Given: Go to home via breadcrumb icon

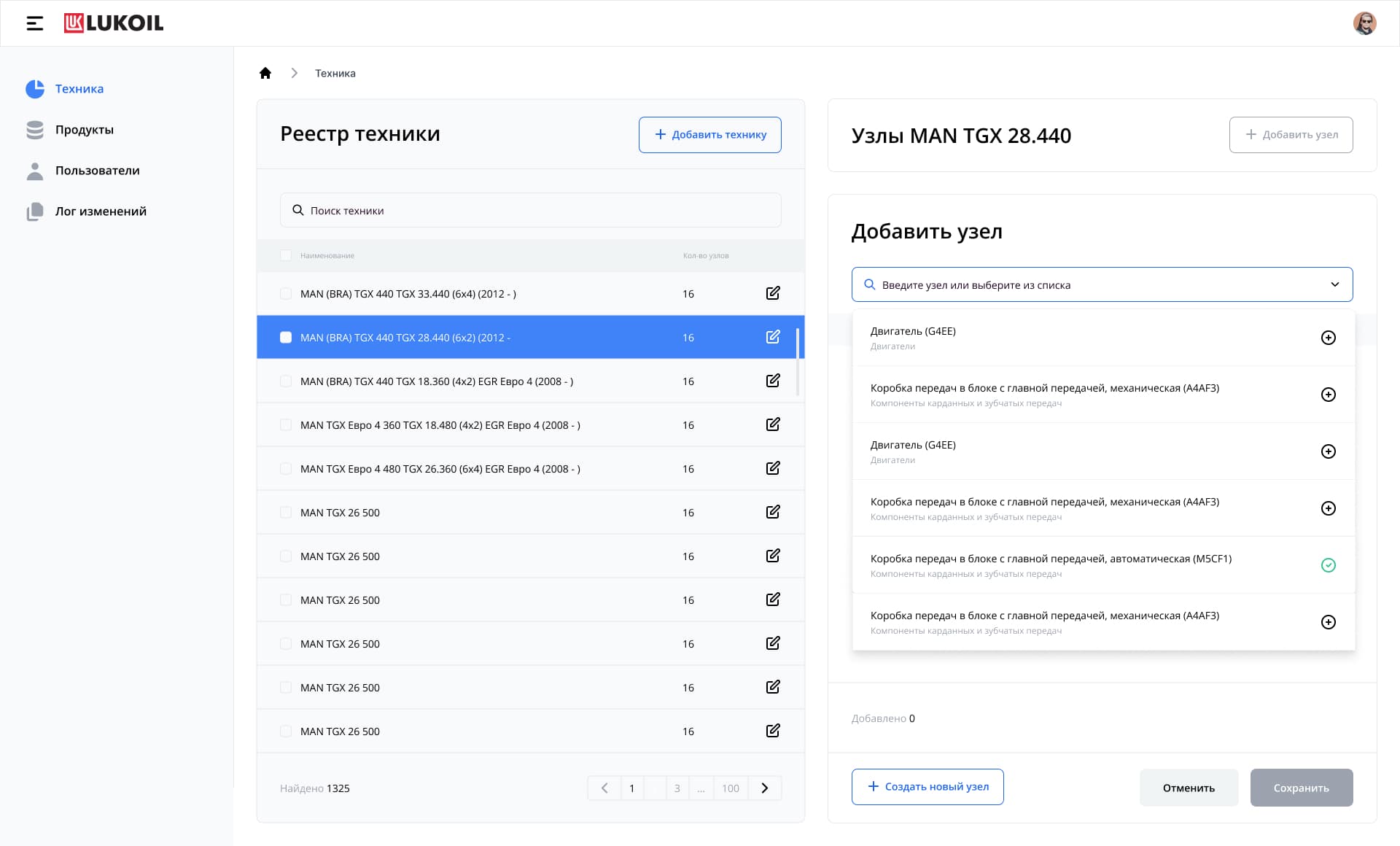Looking at the screenshot, I should [265, 73].
